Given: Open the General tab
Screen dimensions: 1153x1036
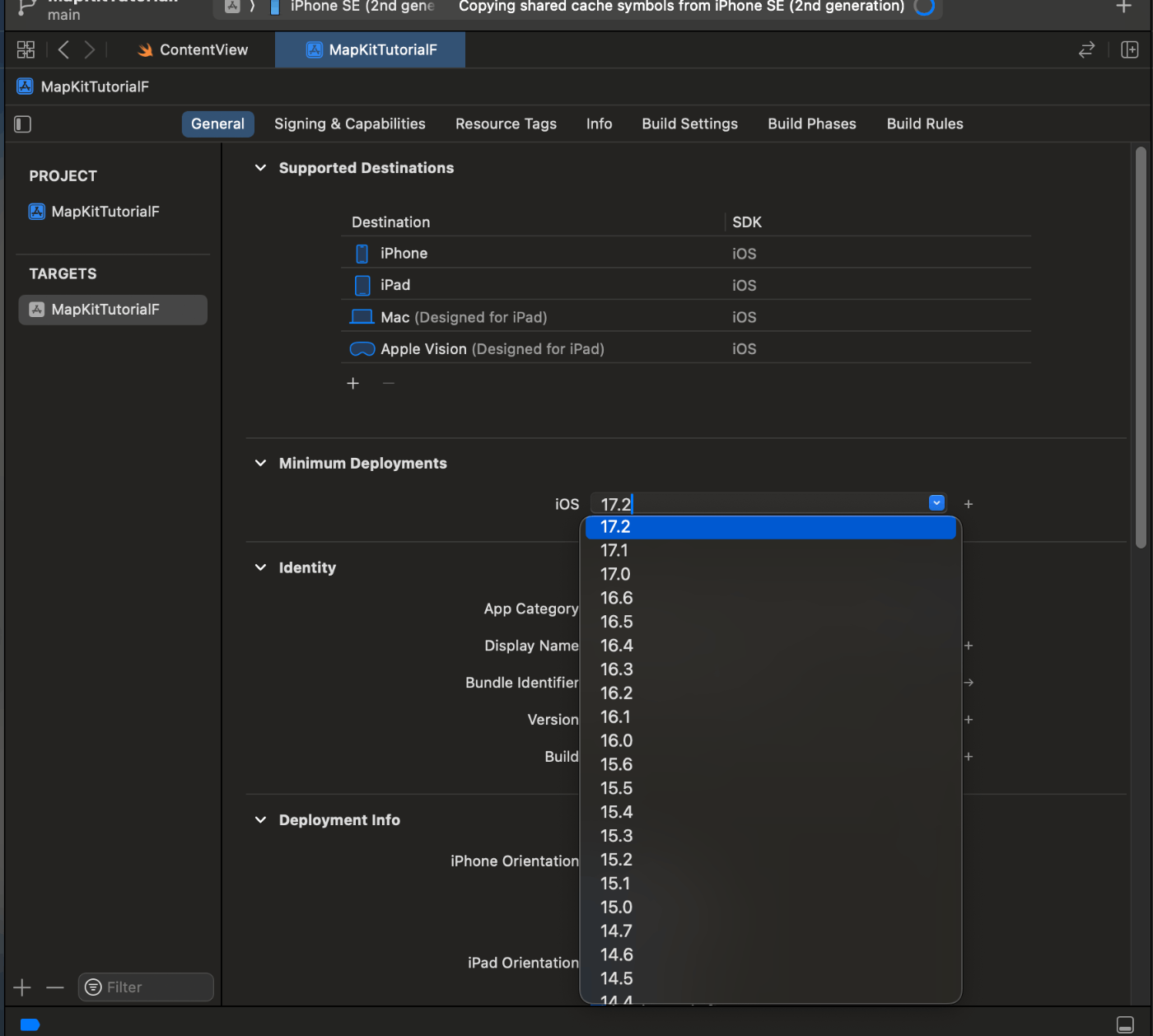Looking at the screenshot, I should [217, 124].
